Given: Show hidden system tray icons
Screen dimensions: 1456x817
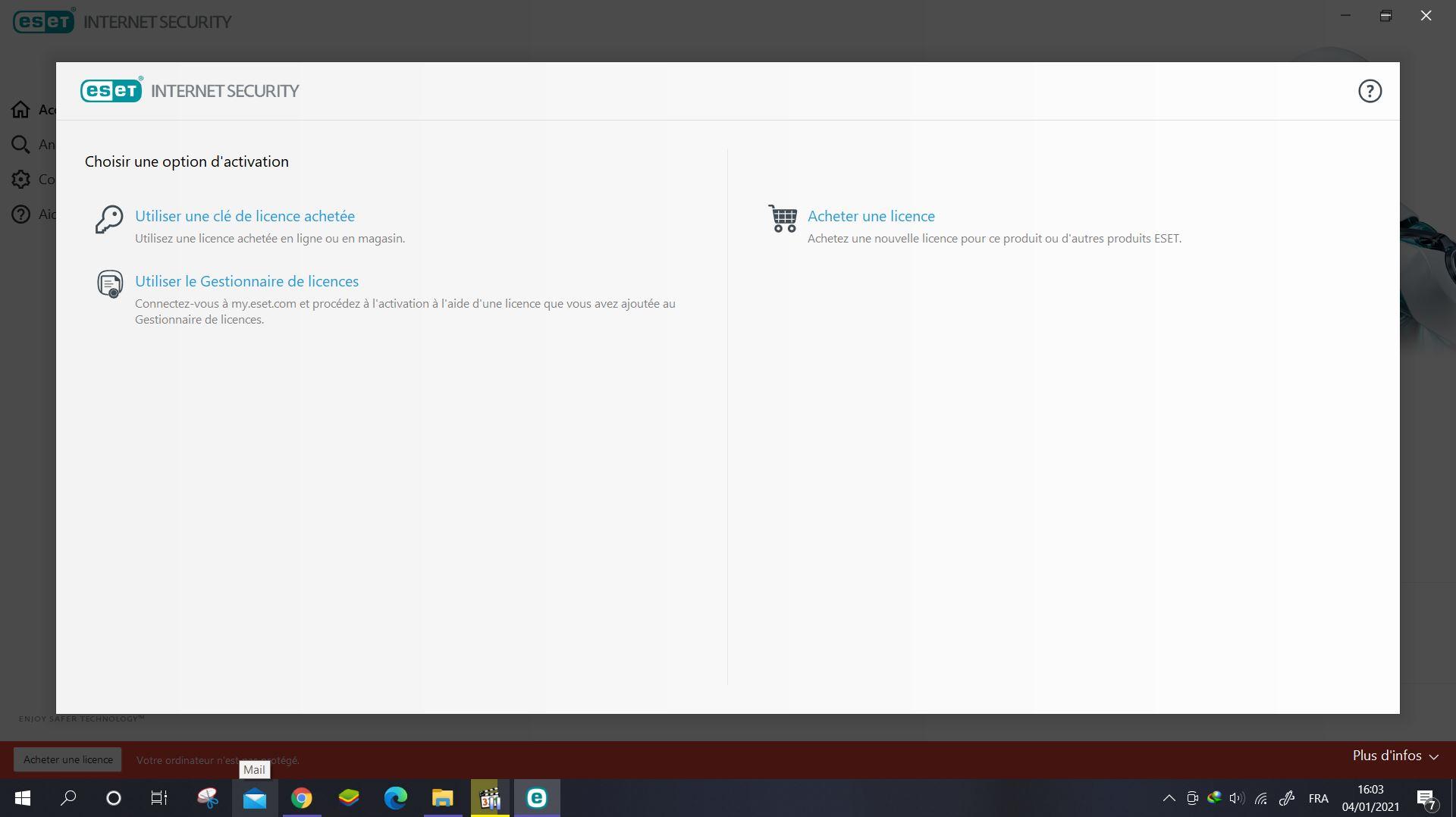Looking at the screenshot, I should coord(1169,798).
